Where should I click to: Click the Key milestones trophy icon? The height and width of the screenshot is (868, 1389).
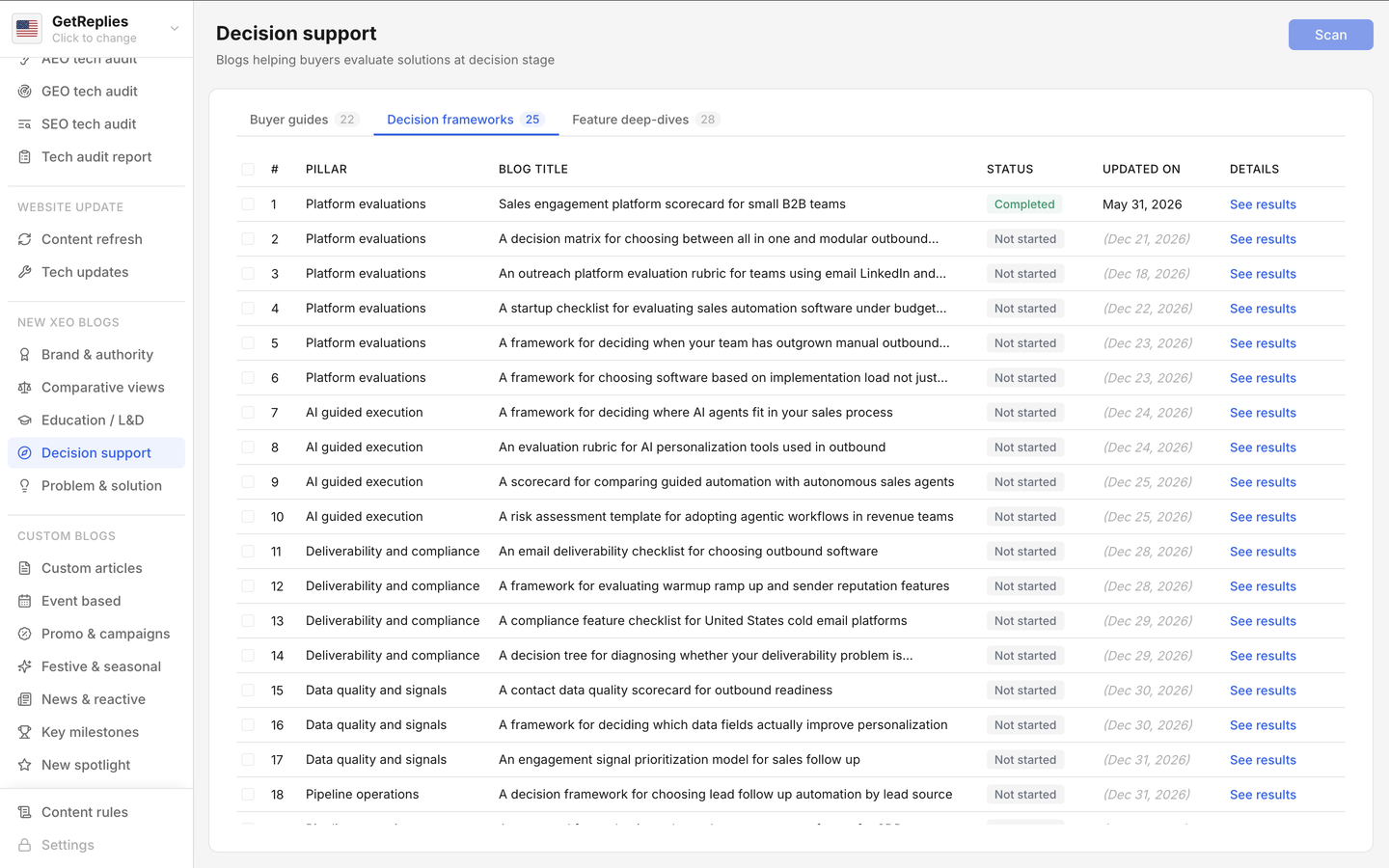click(25, 732)
